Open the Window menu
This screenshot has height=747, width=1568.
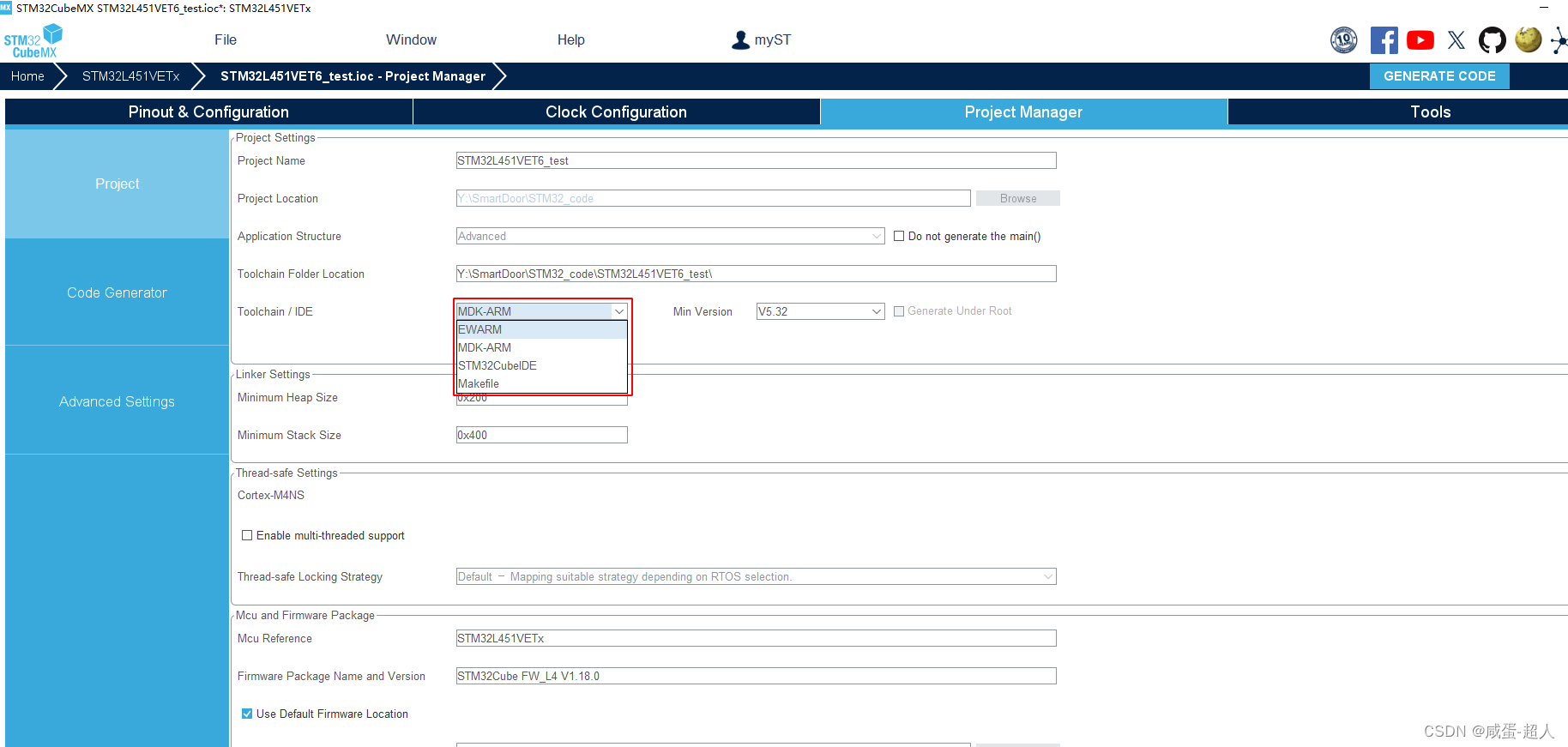(x=411, y=40)
